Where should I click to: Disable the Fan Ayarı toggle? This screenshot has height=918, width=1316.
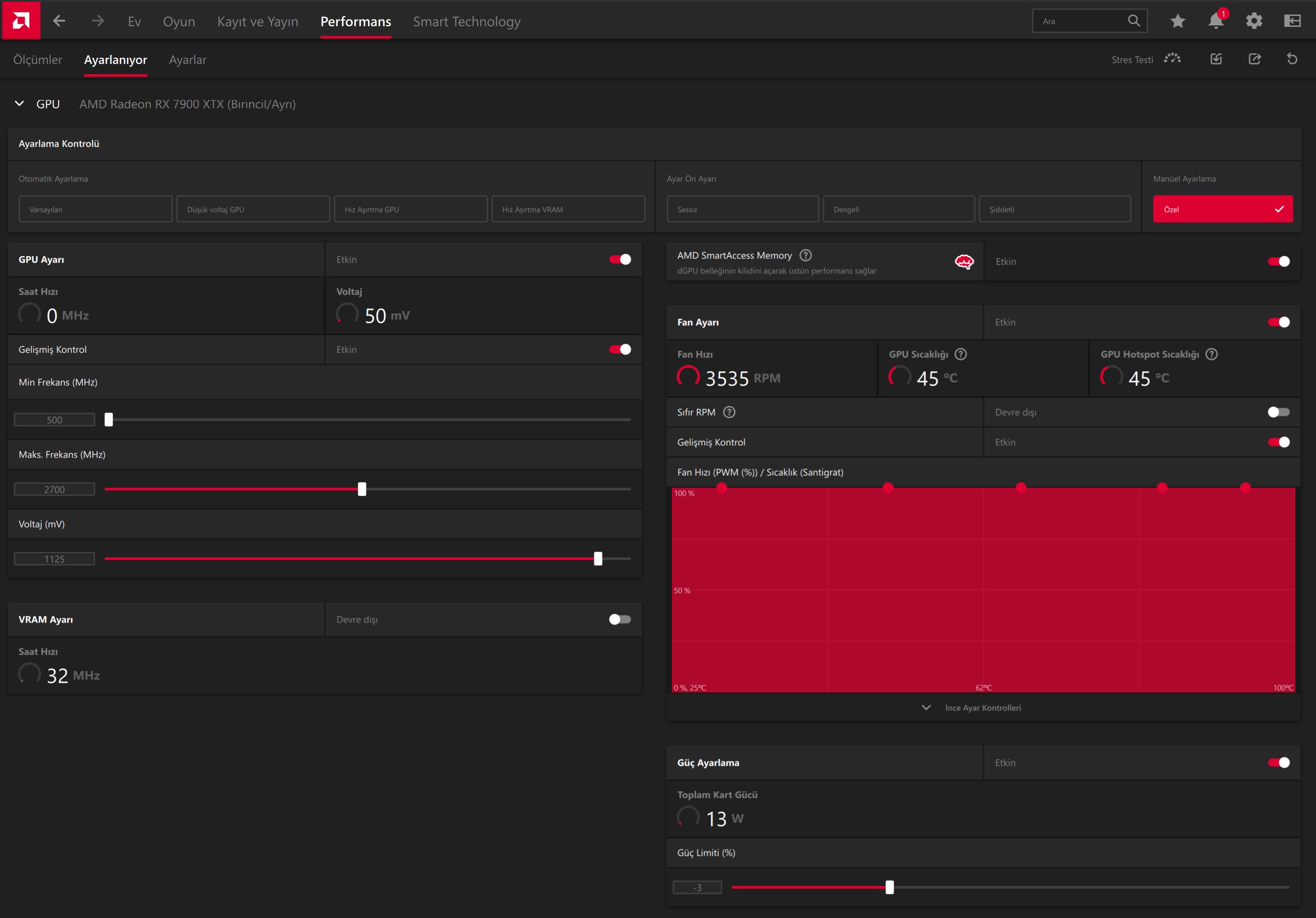click(1278, 322)
